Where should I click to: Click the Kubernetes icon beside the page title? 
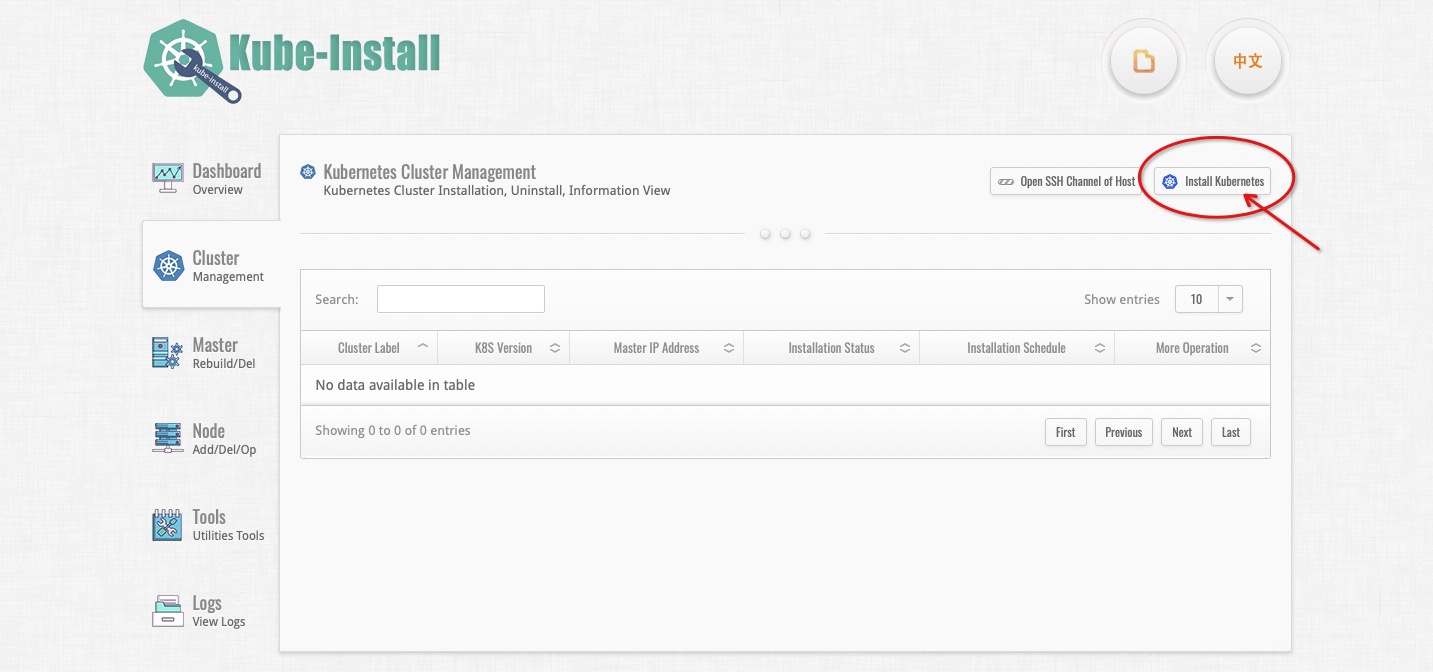coord(308,172)
